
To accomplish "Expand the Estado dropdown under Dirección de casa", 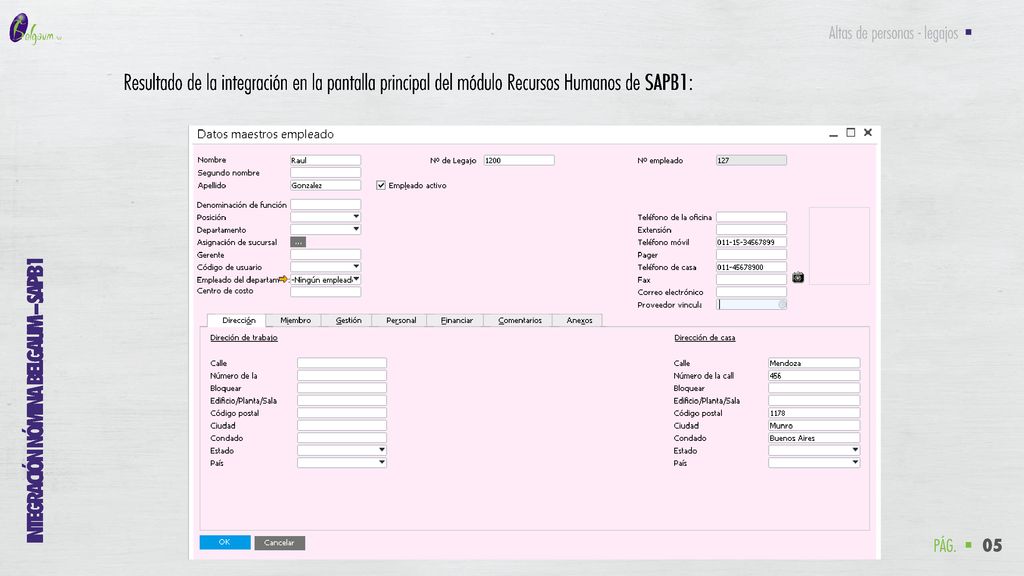I will (855, 450).
